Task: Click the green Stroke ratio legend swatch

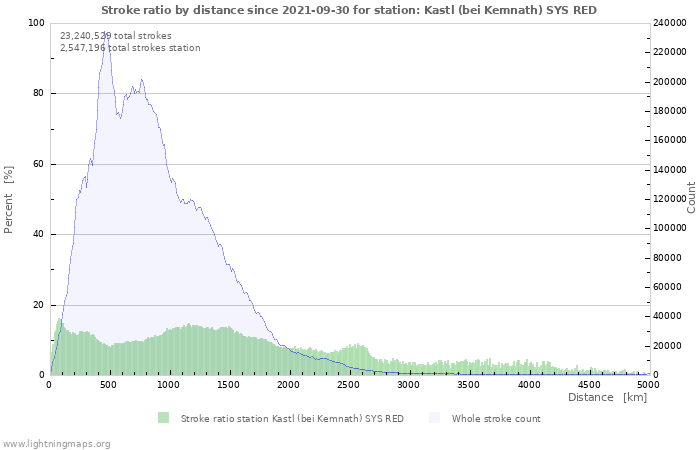Action: (163, 418)
